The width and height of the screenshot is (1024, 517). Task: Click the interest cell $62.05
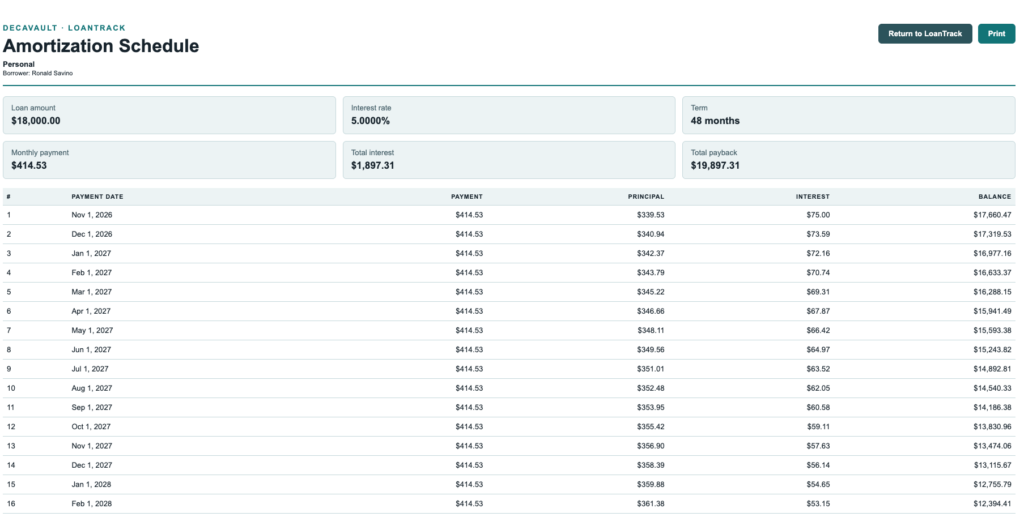click(818, 388)
